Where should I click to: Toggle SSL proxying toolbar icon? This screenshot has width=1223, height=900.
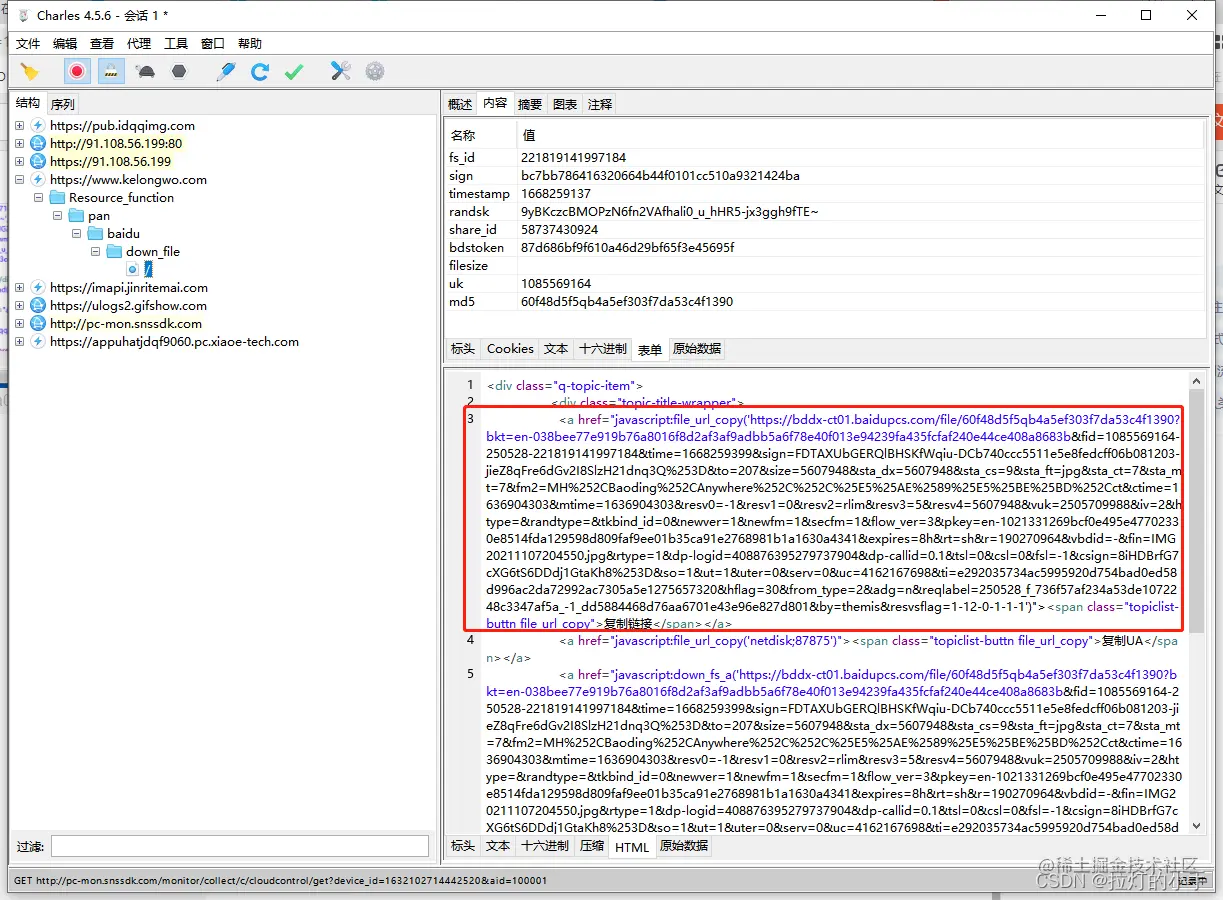(x=111, y=71)
